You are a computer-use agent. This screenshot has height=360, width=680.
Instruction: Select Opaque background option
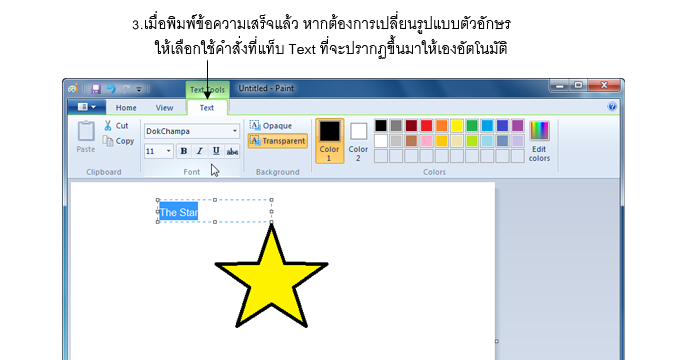point(271,126)
